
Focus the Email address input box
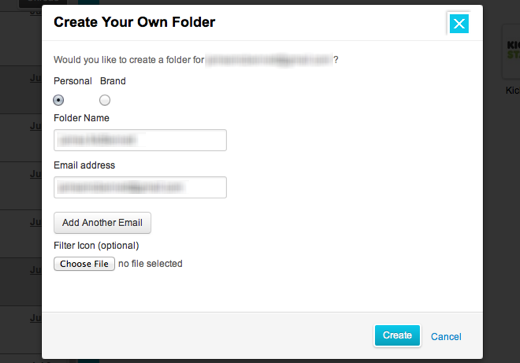[x=140, y=187]
